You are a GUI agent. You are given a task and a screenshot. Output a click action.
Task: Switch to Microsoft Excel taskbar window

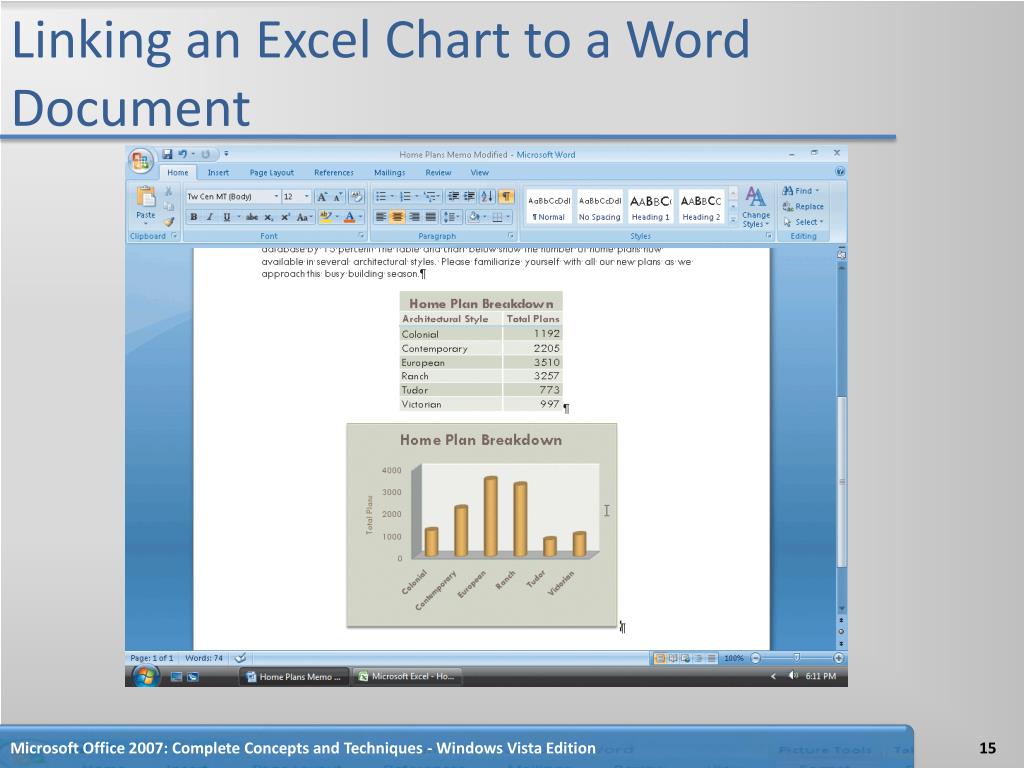point(407,677)
